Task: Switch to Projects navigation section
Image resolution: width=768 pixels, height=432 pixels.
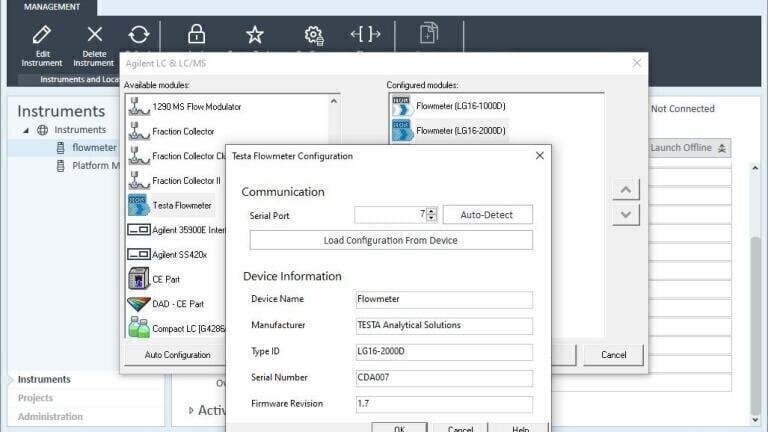Action: [x=35, y=398]
